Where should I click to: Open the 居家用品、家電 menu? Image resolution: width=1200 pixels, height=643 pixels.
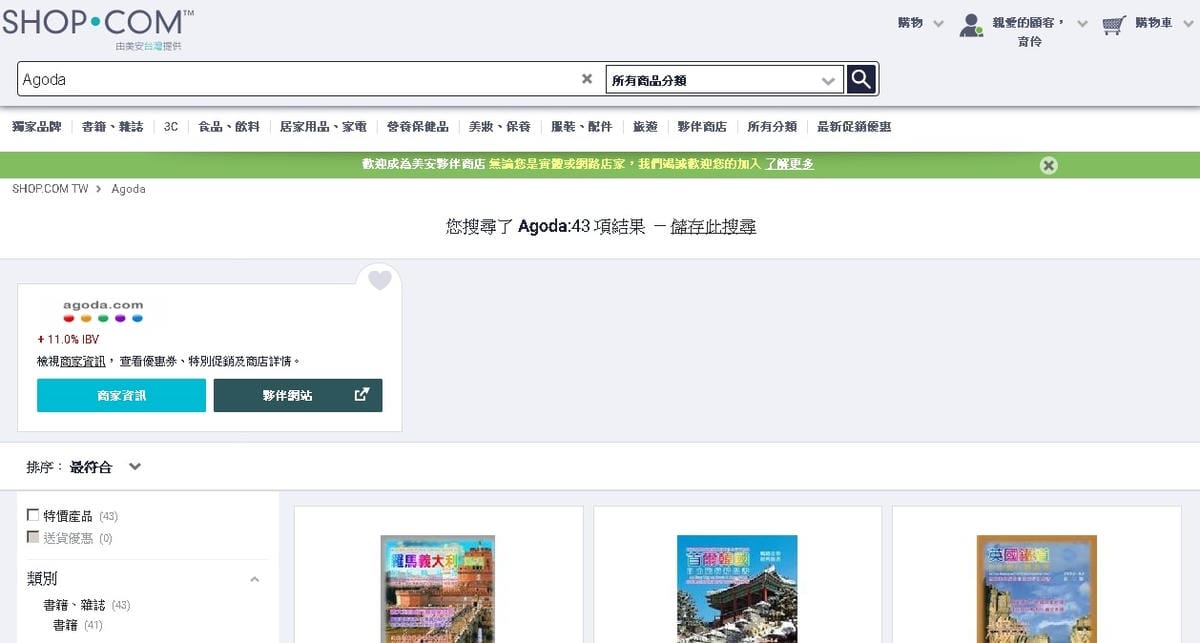click(323, 127)
